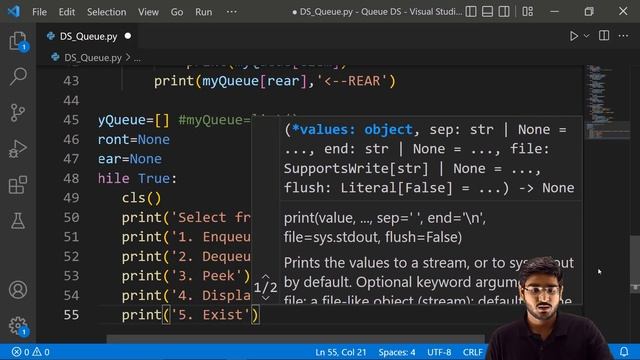Click the code minimap overview
This screenshot has width=640, height=360.
point(607,103)
